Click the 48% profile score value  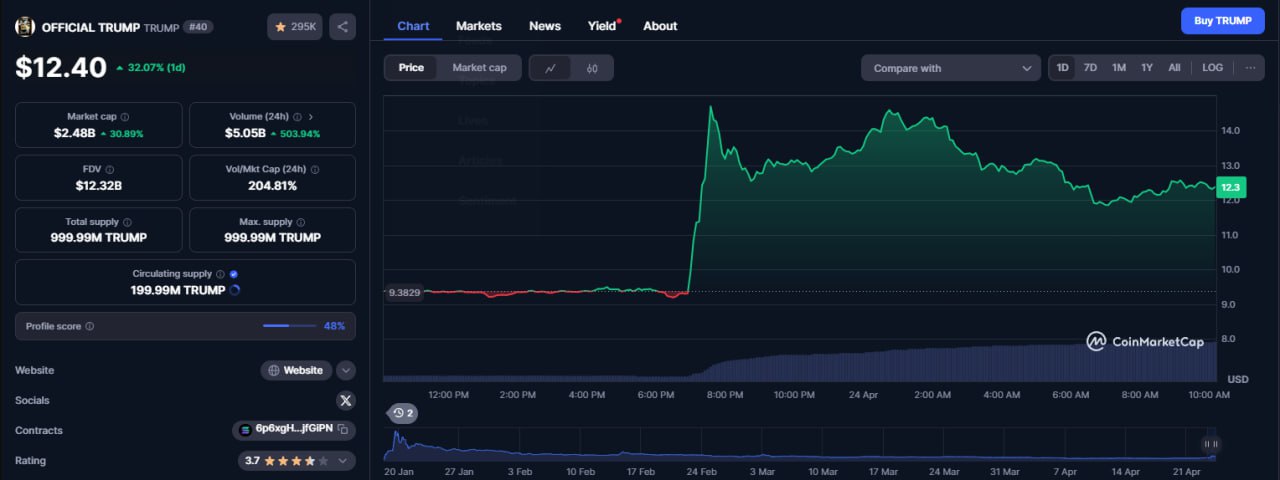click(334, 326)
